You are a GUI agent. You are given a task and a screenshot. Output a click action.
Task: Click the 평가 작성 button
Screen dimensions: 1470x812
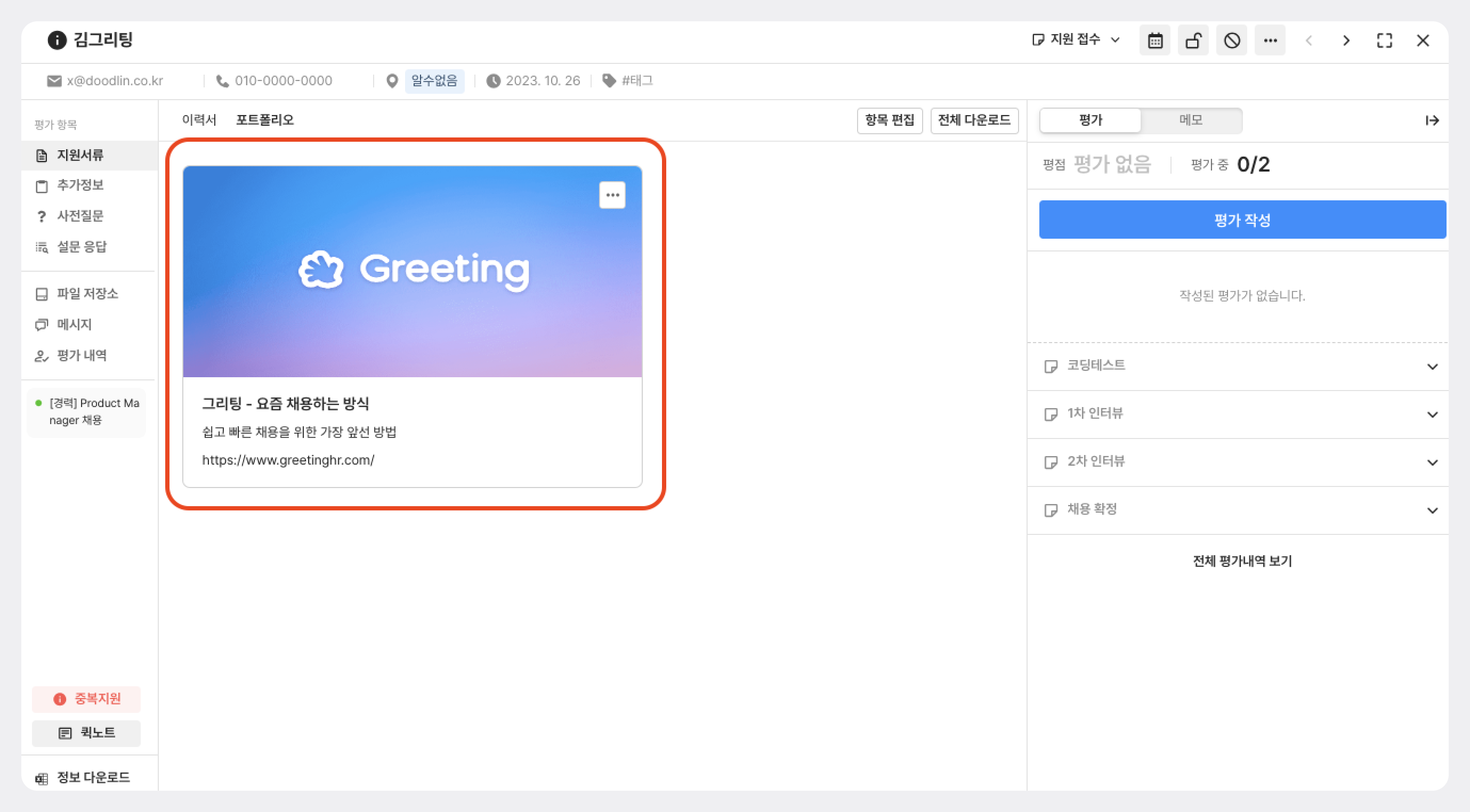1242,220
